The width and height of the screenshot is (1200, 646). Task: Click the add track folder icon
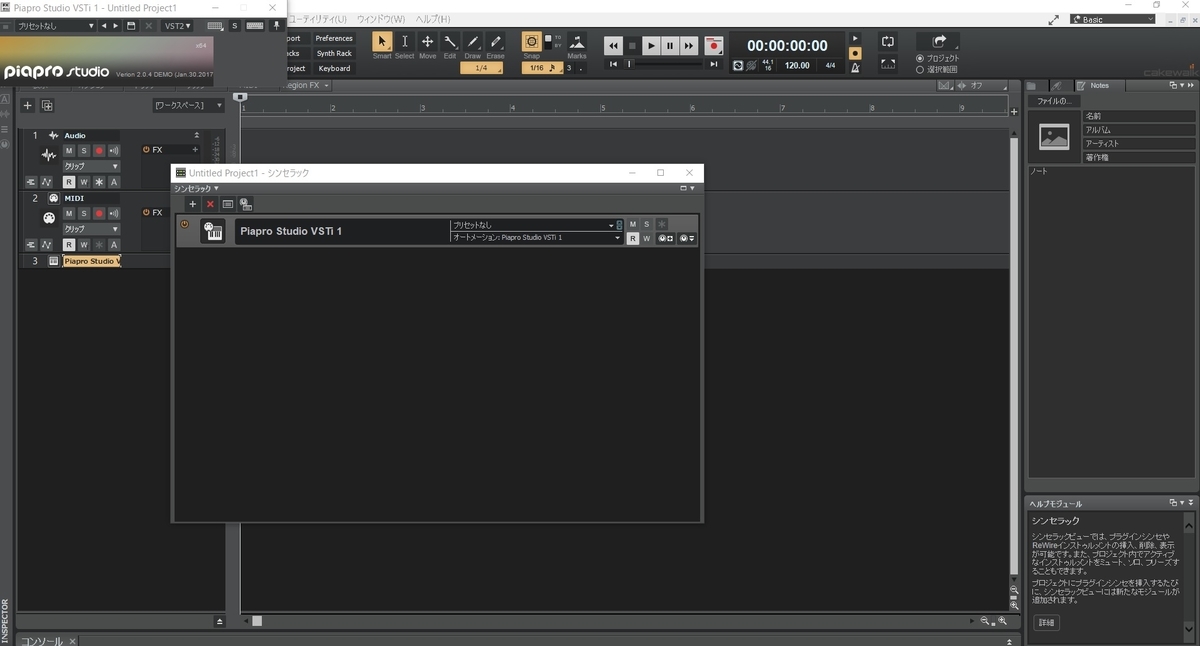point(46,105)
